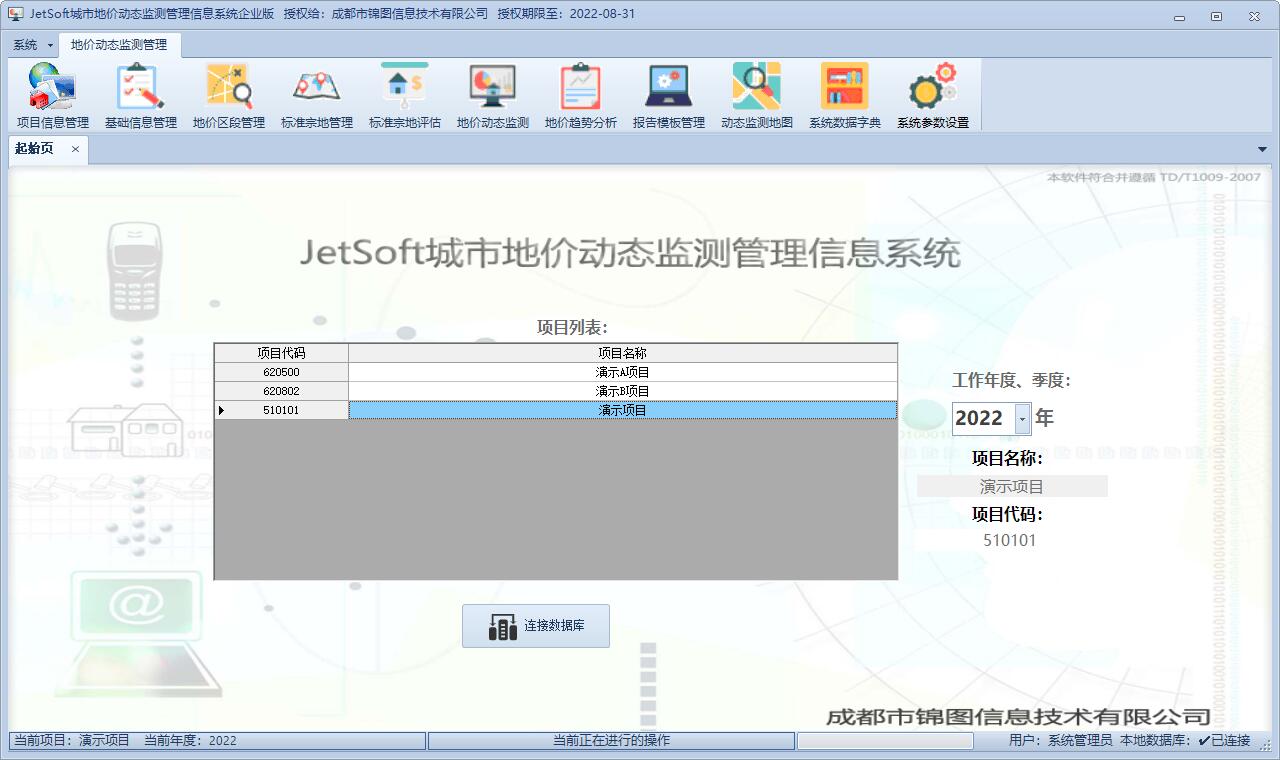Select project code cell 510101
The height and width of the screenshot is (760, 1280).
click(281, 410)
